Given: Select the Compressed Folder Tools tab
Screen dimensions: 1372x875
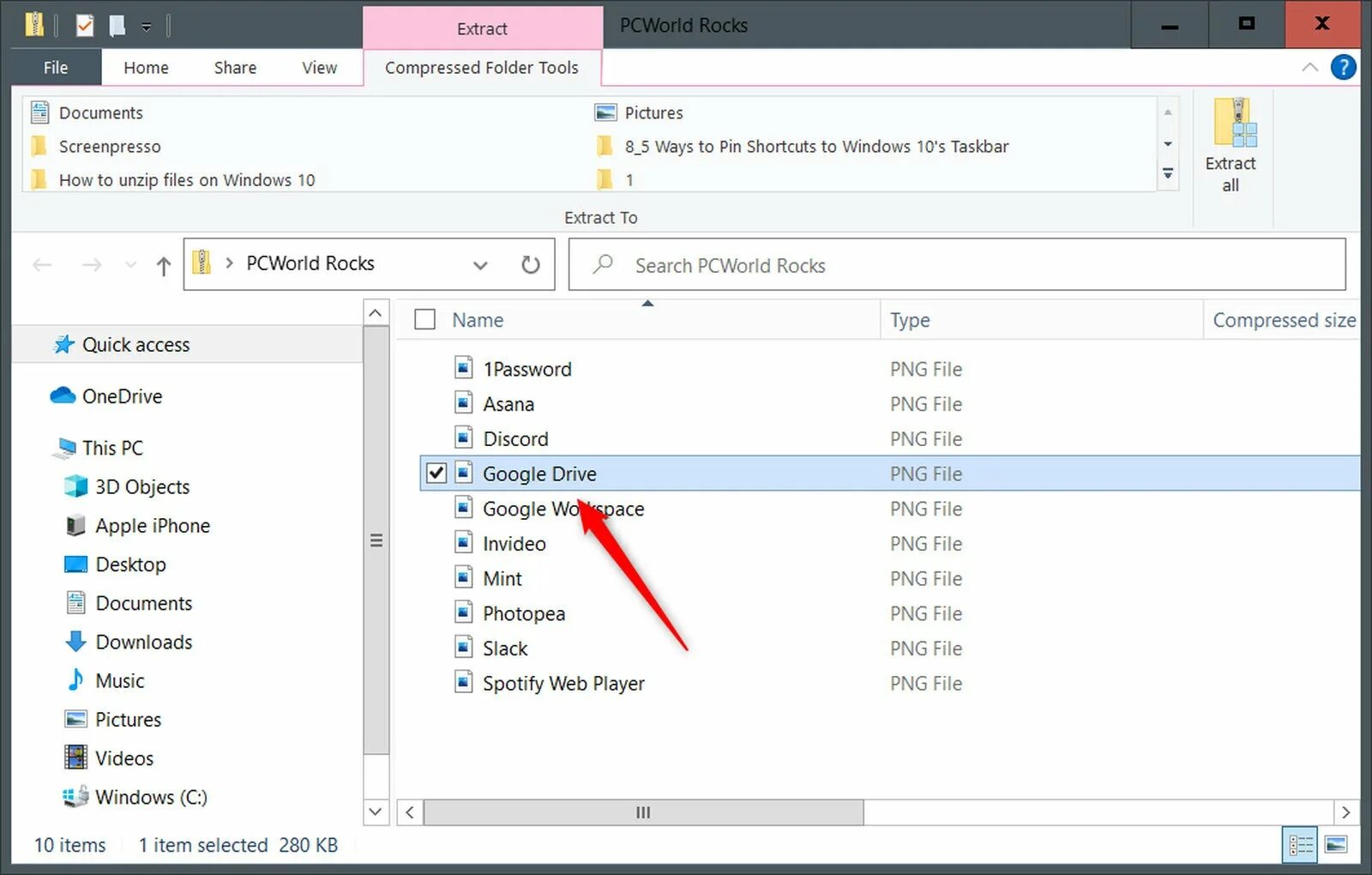Looking at the screenshot, I should pyautogui.click(x=482, y=67).
